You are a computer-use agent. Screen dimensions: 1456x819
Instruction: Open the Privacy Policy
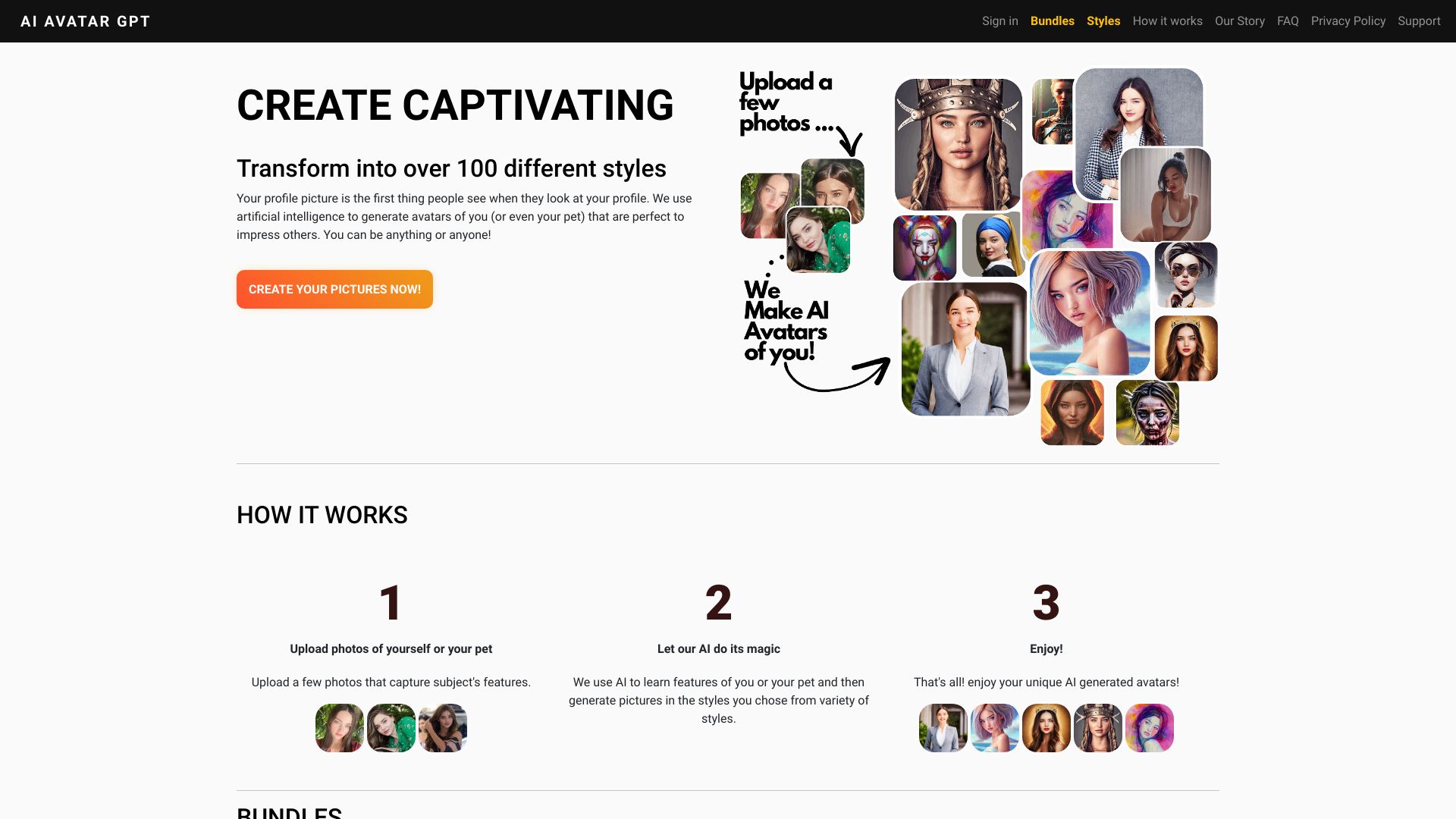(x=1348, y=20)
